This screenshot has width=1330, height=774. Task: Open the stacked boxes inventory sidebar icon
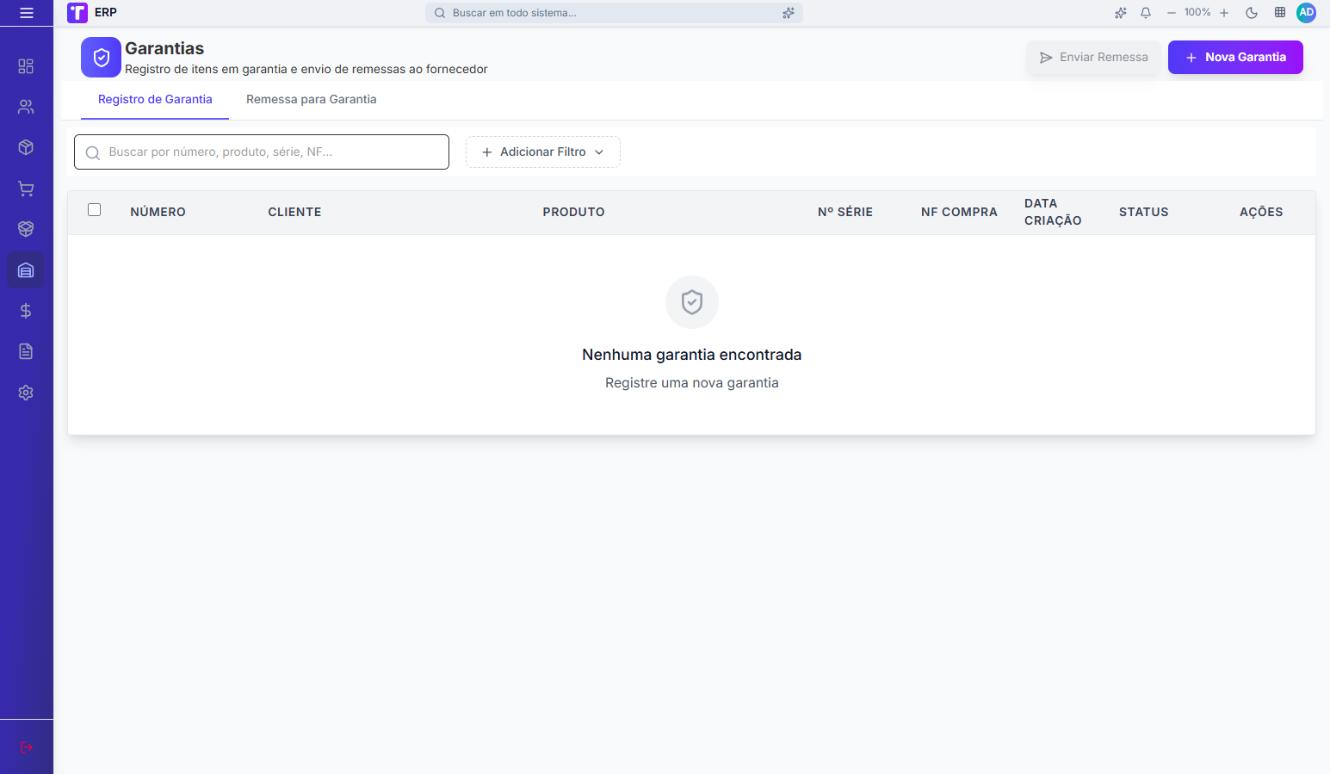(x=26, y=229)
